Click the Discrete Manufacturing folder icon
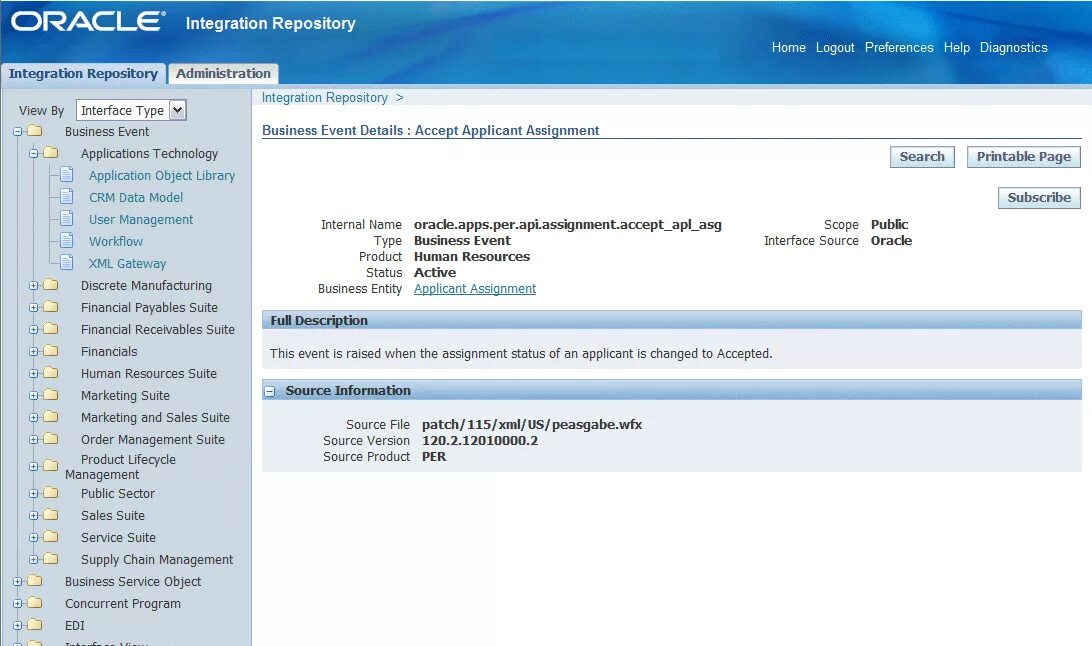1092x646 pixels. tap(51, 285)
